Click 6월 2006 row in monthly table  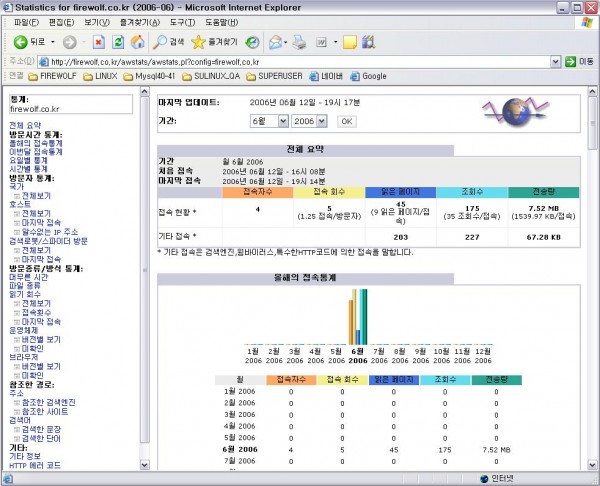click(x=368, y=450)
